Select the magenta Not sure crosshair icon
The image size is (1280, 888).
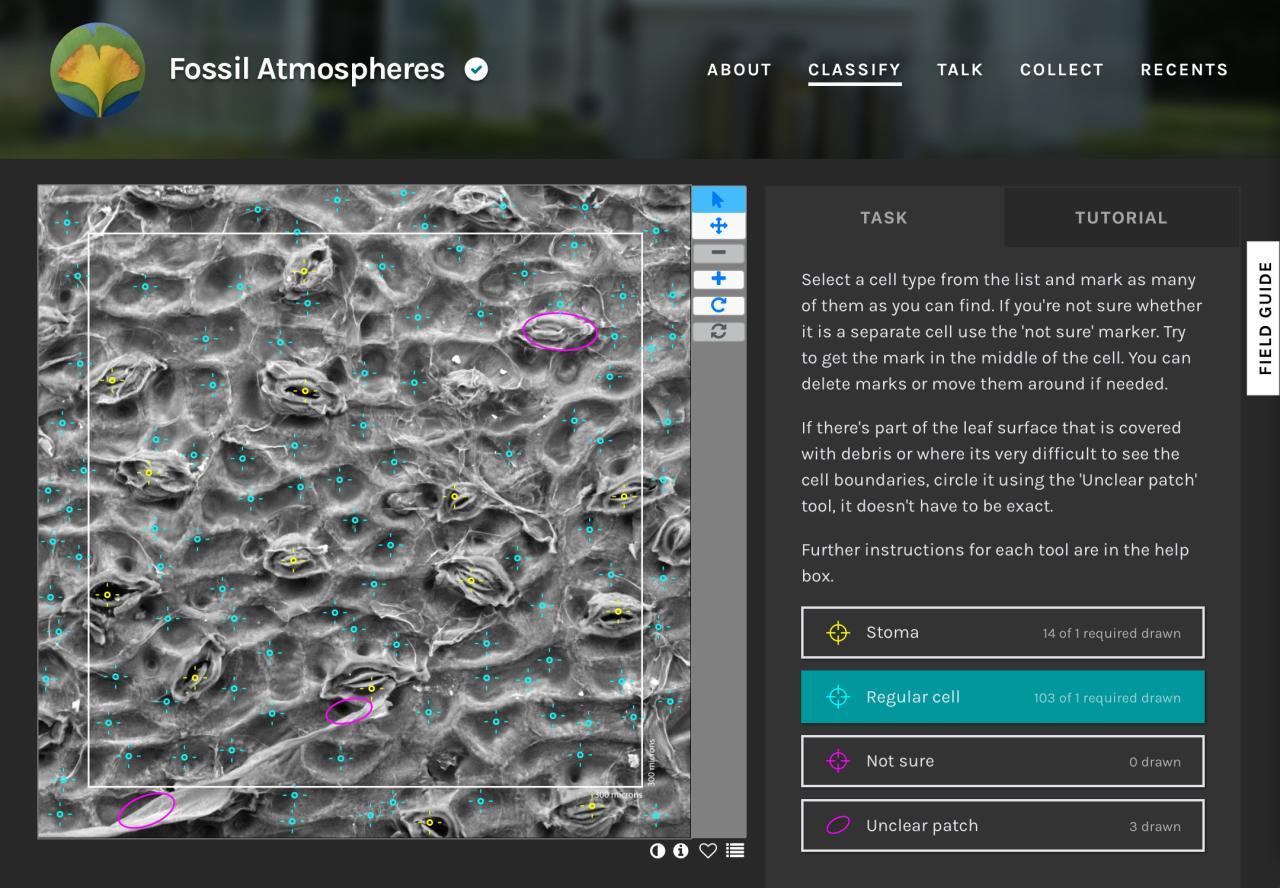pyautogui.click(x=838, y=761)
